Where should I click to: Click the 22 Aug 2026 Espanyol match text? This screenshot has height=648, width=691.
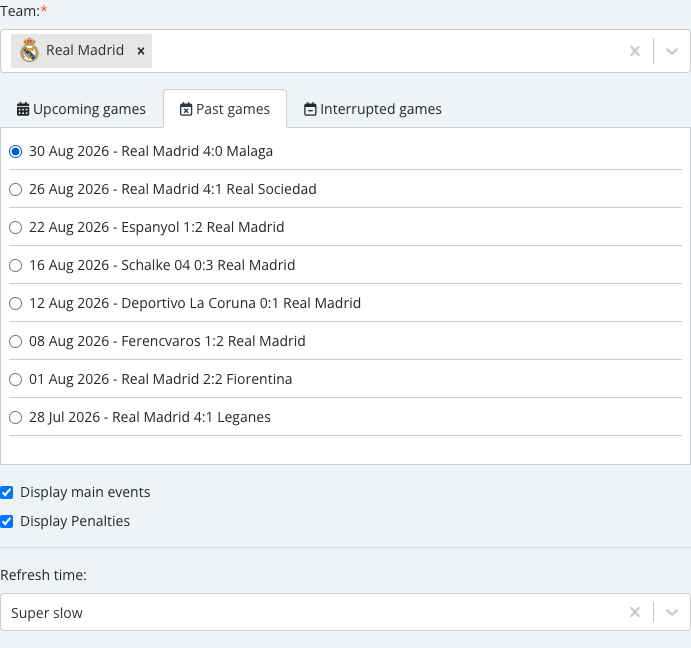pos(156,227)
